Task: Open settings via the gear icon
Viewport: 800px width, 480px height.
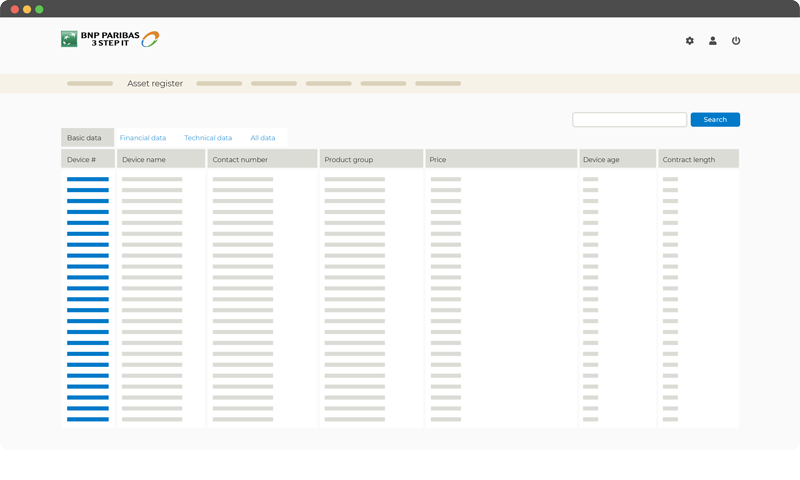Action: tap(689, 41)
